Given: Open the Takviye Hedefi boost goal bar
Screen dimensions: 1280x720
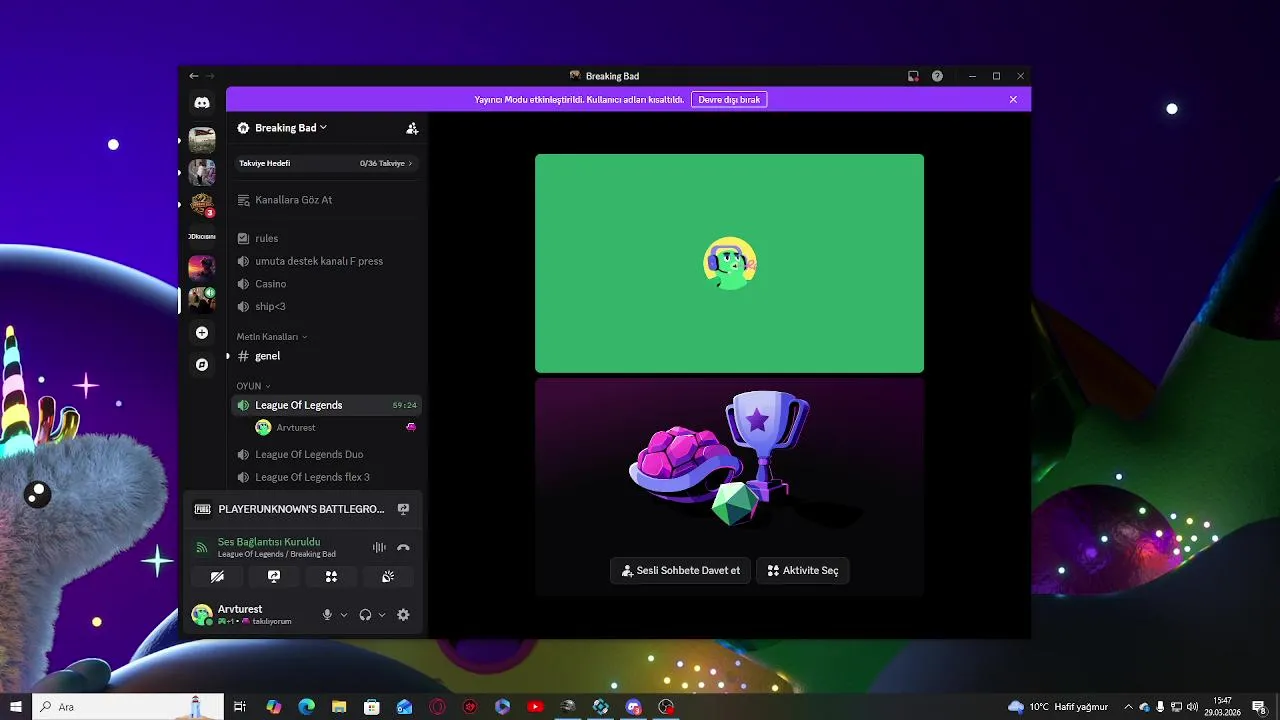Looking at the screenshot, I should [326, 163].
